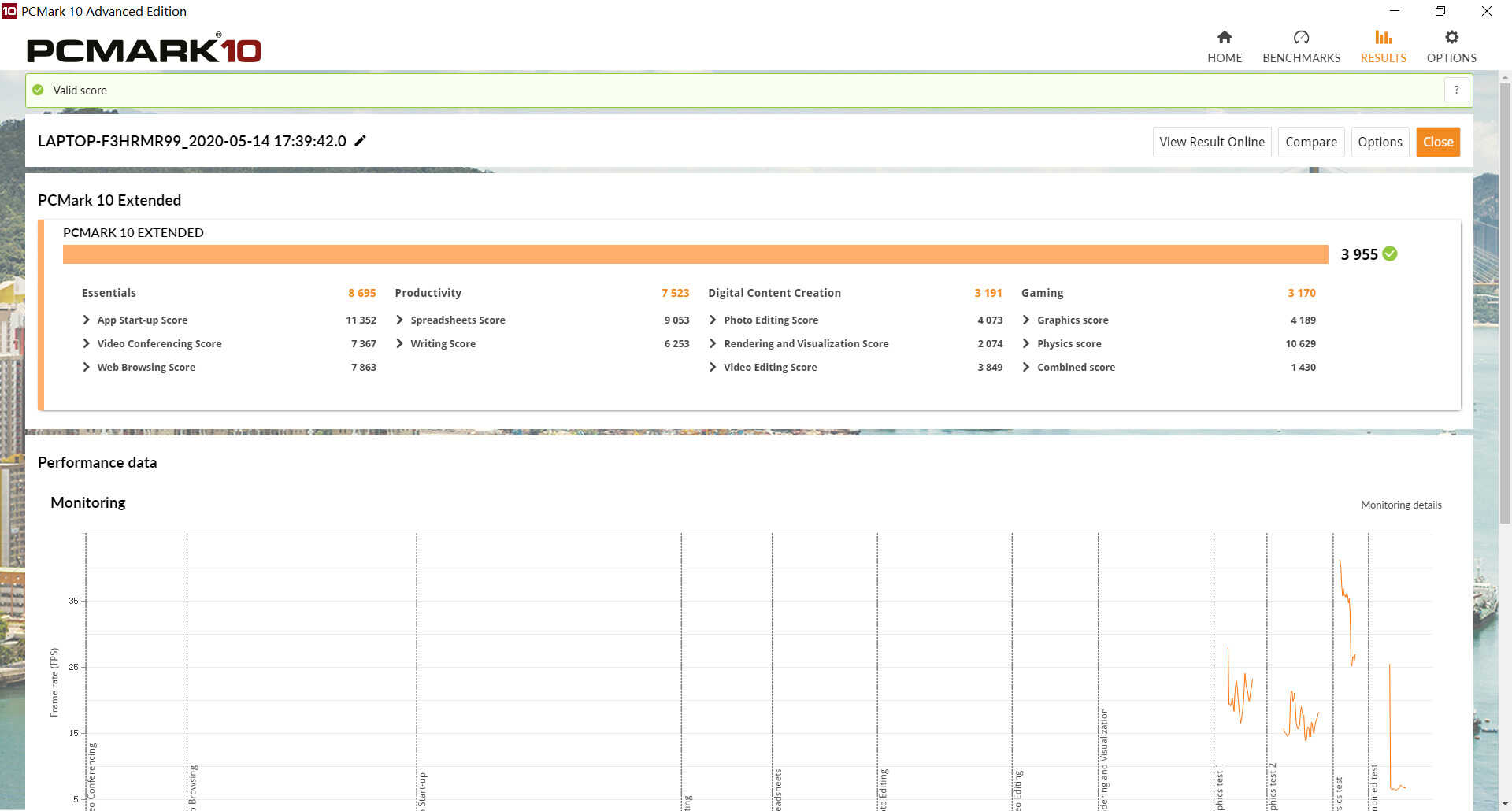Click the vertical scrollbar thumb
This screenshot has width=1512, height=811.
[1505, 303]
